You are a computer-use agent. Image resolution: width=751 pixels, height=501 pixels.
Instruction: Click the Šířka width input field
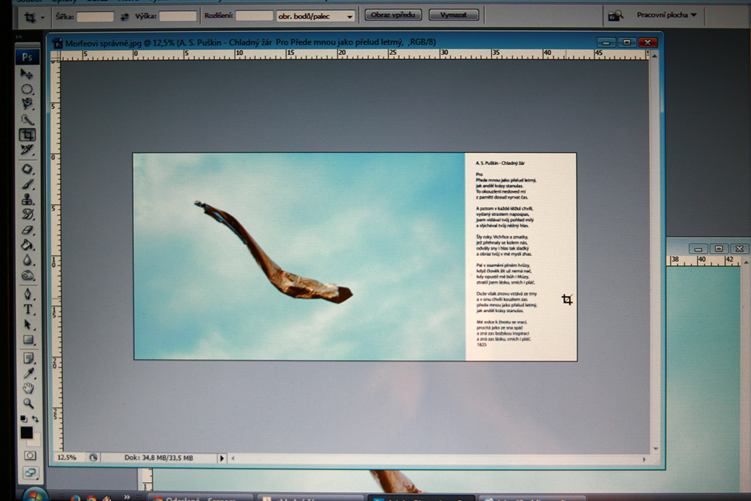coord(95,17)
